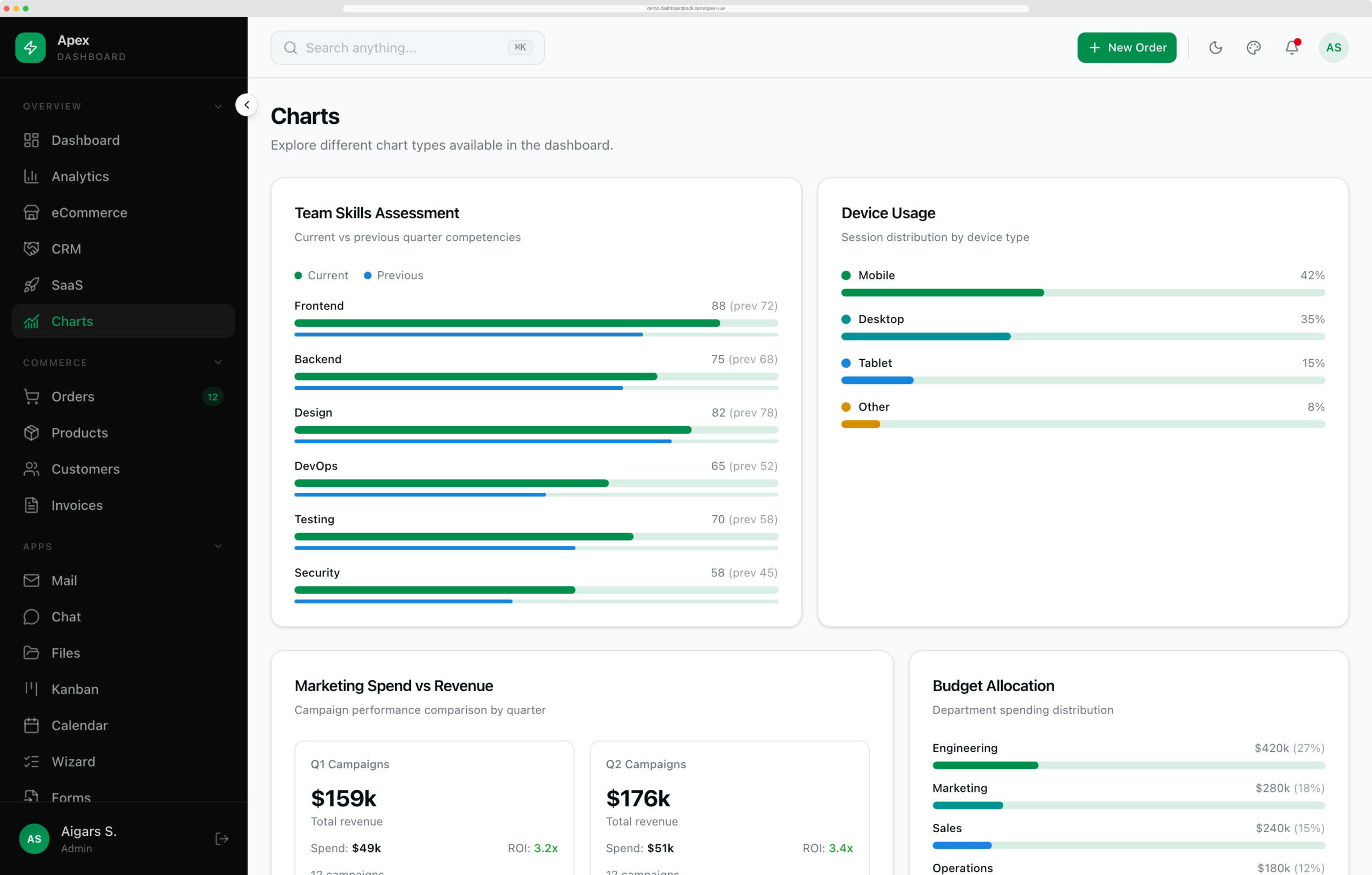Select Orders in sidebar

tap(123, 396)
